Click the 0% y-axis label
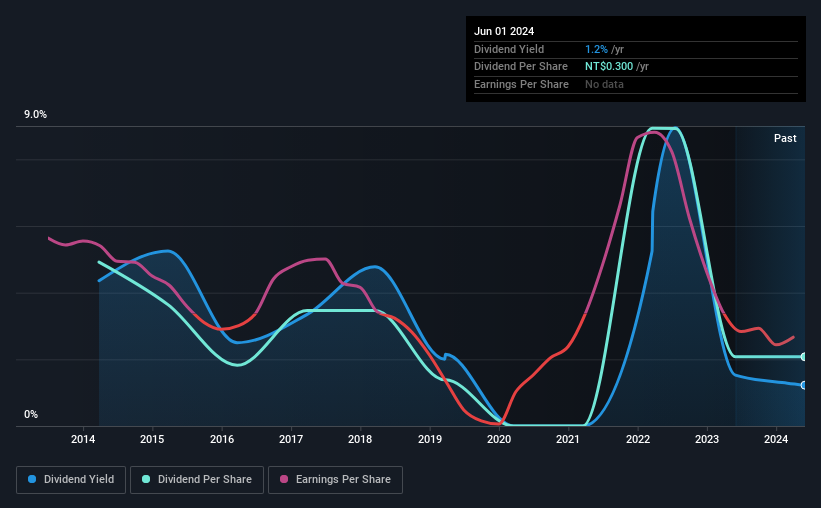 (x=31, y=414)
